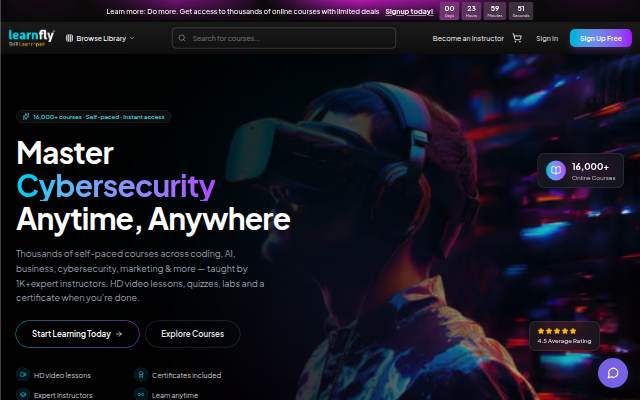Click the countdown Days box
This screenshot has width=640, height=400.
[x=449, y=11]
